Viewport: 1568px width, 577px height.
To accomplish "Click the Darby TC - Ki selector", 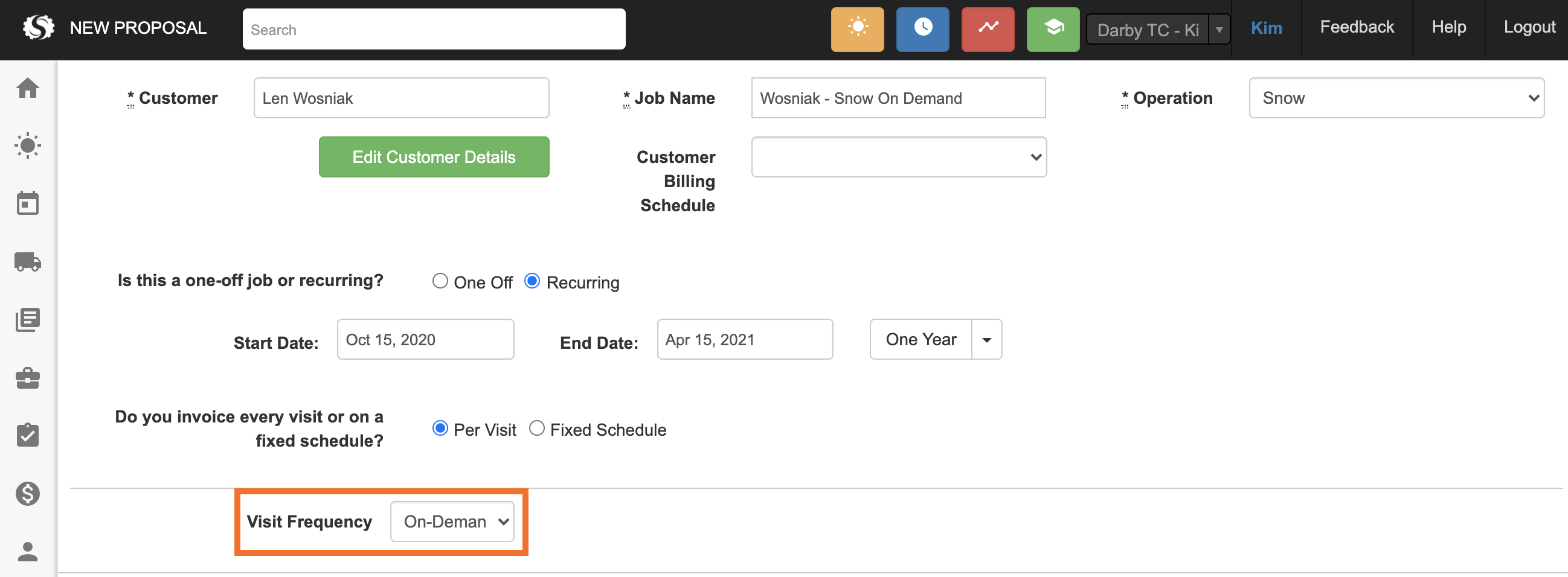I will click(1148, 29).
